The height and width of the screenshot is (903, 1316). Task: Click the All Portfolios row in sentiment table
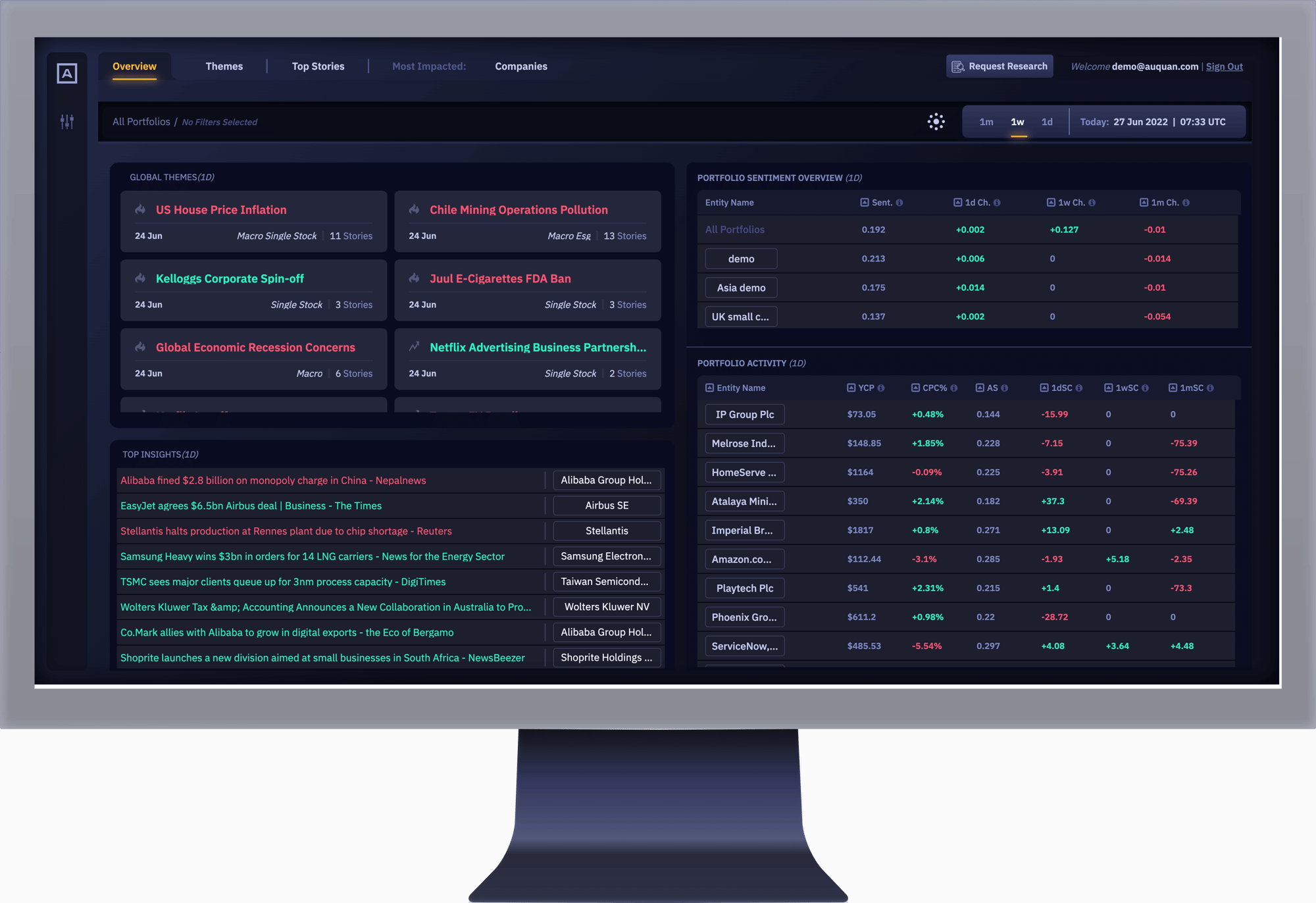click(967, 230)
